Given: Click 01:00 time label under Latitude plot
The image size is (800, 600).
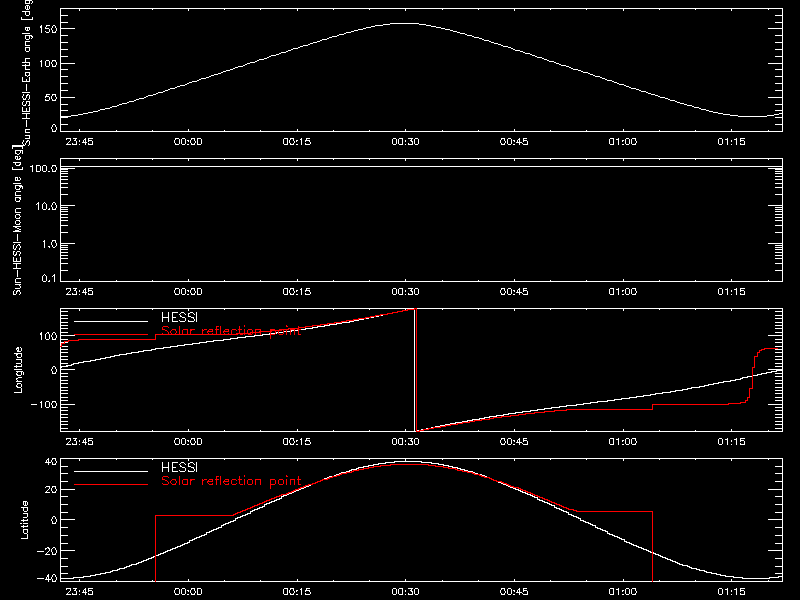Looking at the screenshot, I should coord(623,592).
